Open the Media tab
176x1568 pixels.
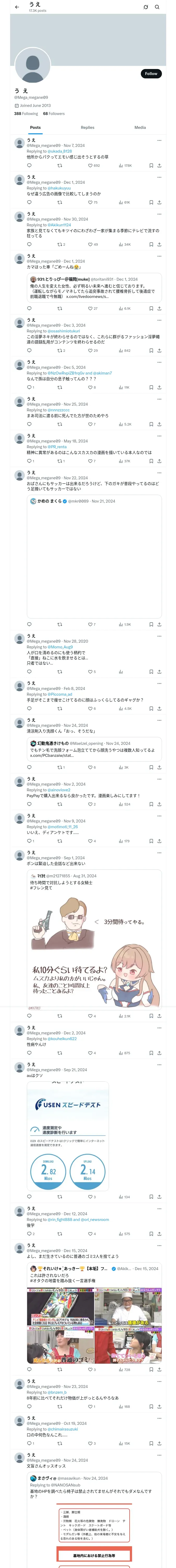pyautogui.click(x=140, y=128)
